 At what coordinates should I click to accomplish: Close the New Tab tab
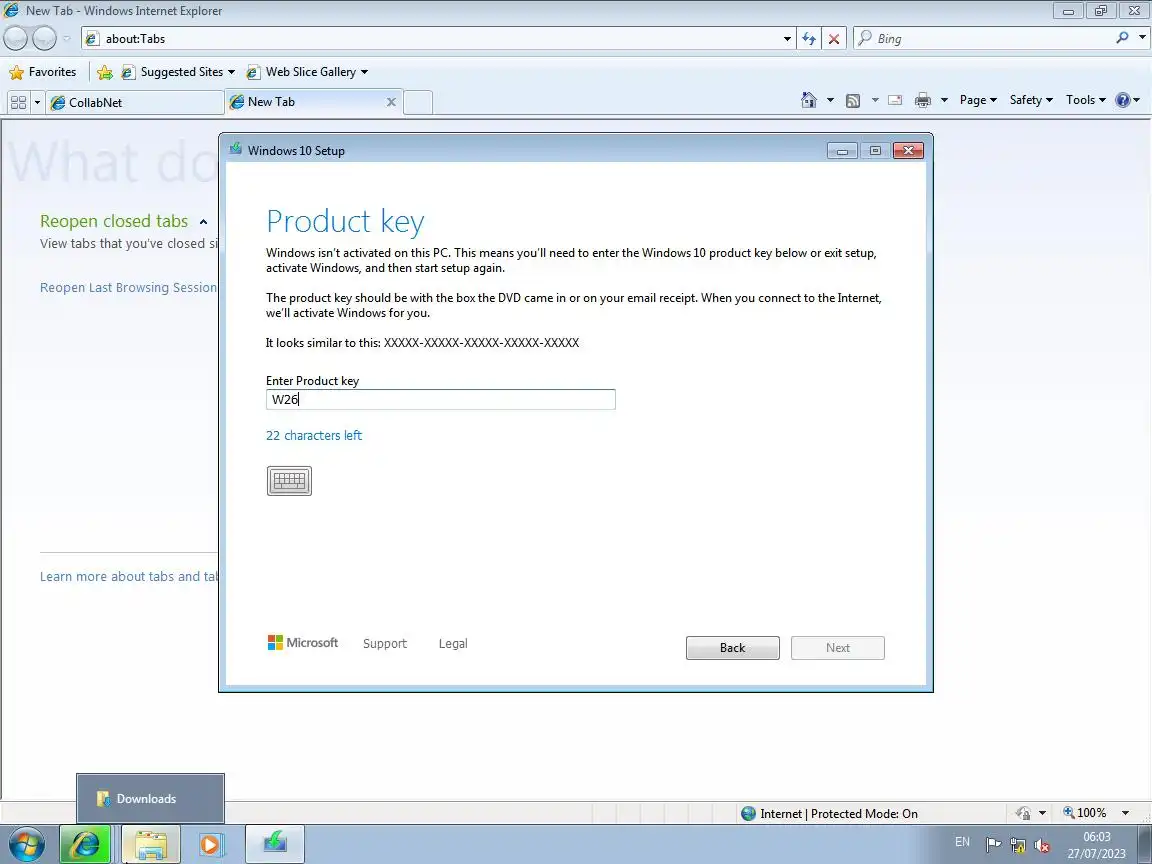[x=391, y=102]
